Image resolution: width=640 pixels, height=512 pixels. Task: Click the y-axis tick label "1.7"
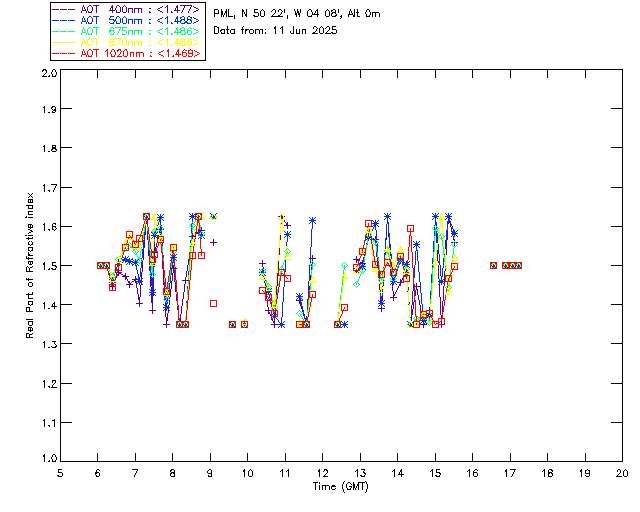(49, 187)
